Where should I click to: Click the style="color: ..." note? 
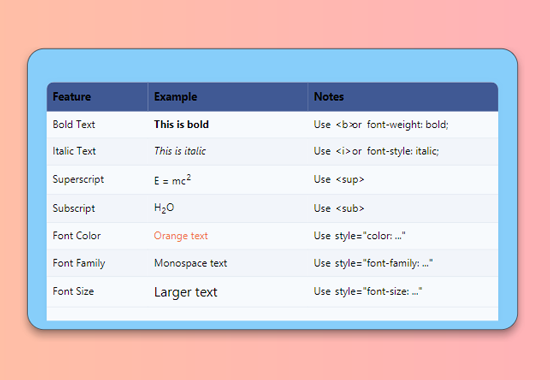tap(360, 235)
